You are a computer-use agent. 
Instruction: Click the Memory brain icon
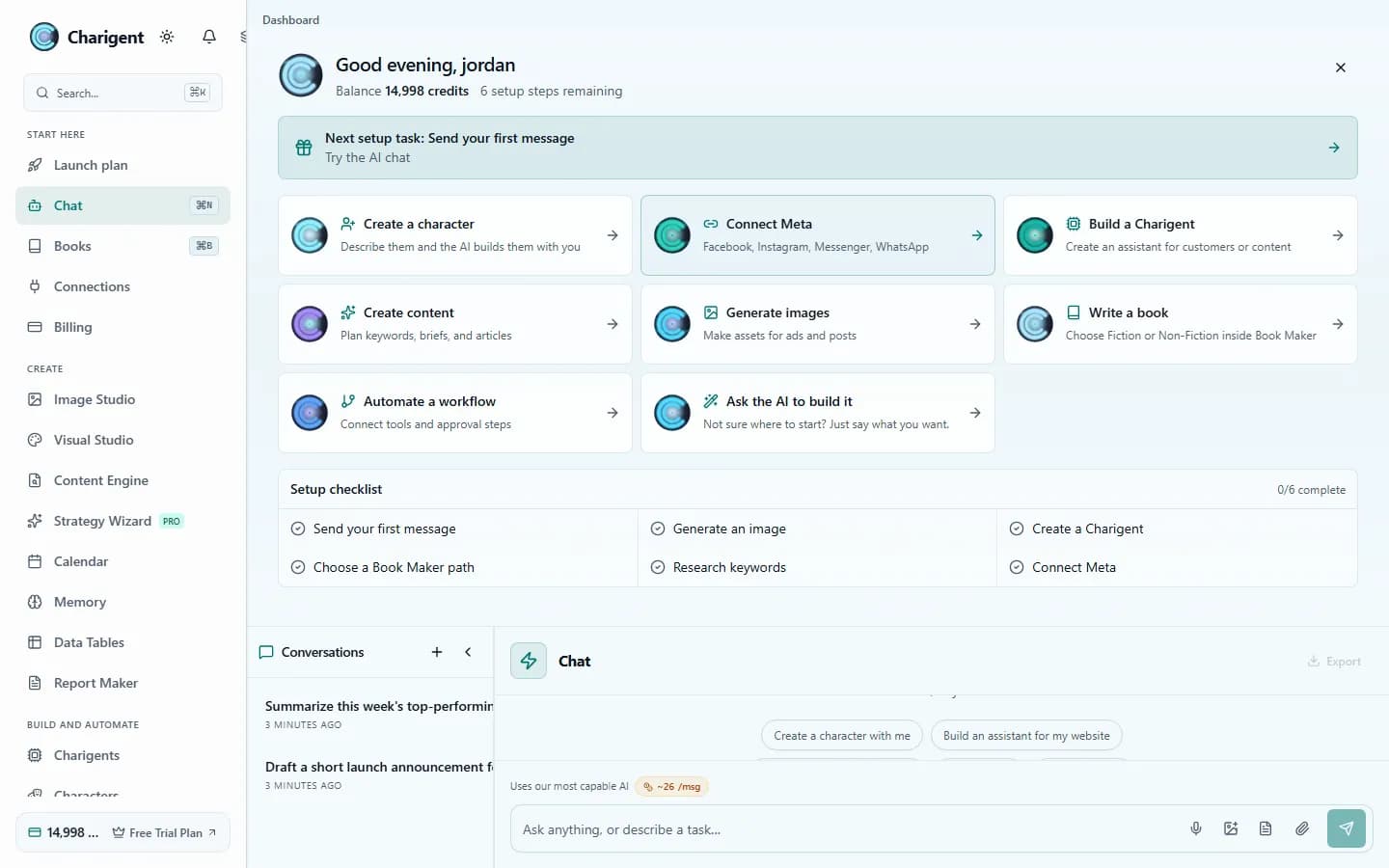click(x=35, y=602)
